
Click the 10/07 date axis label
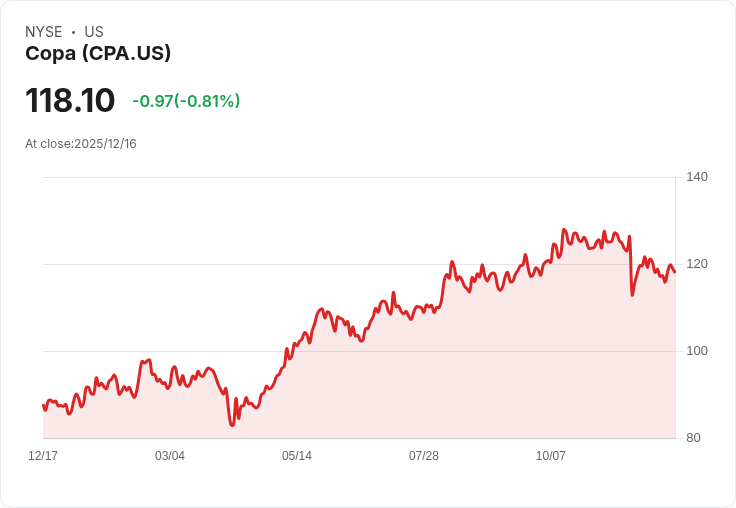(551, 456)
